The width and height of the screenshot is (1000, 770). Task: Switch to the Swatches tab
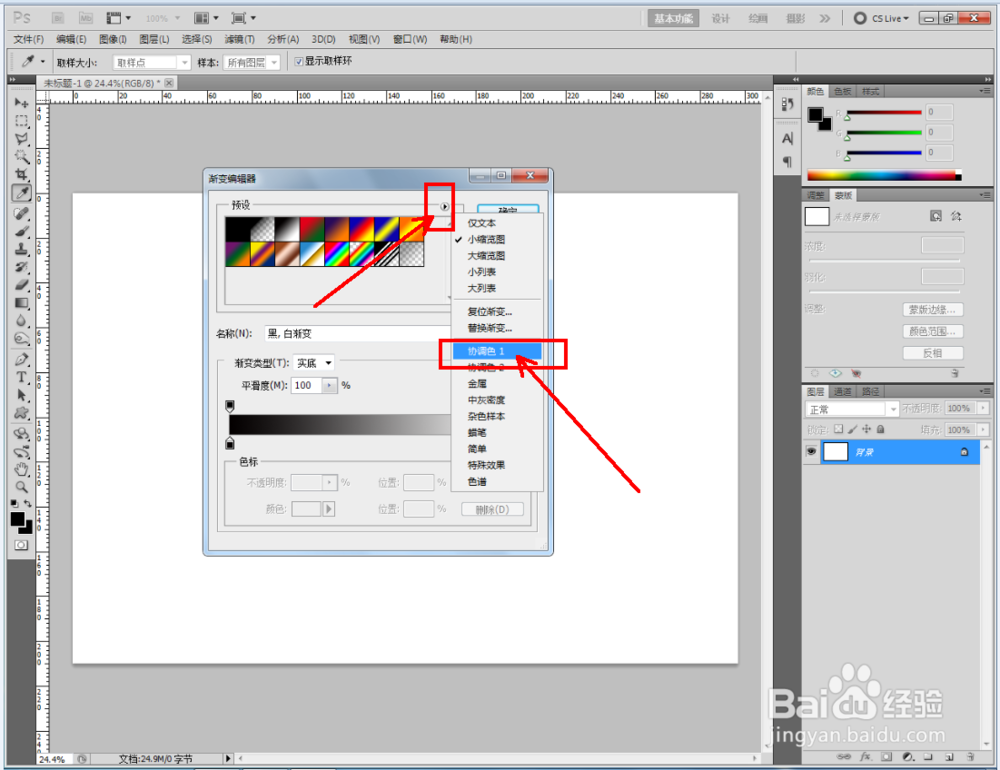coord(842,91)
